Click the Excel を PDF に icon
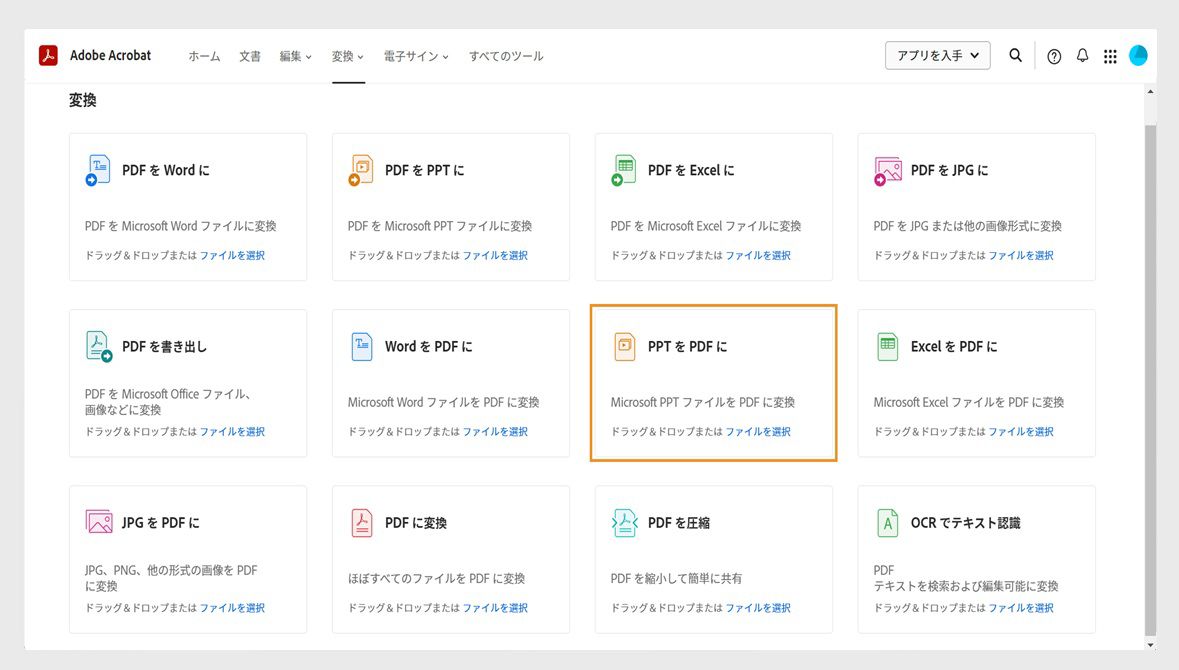The height and width of the screenshot is (670, 1179). point(887,345)
